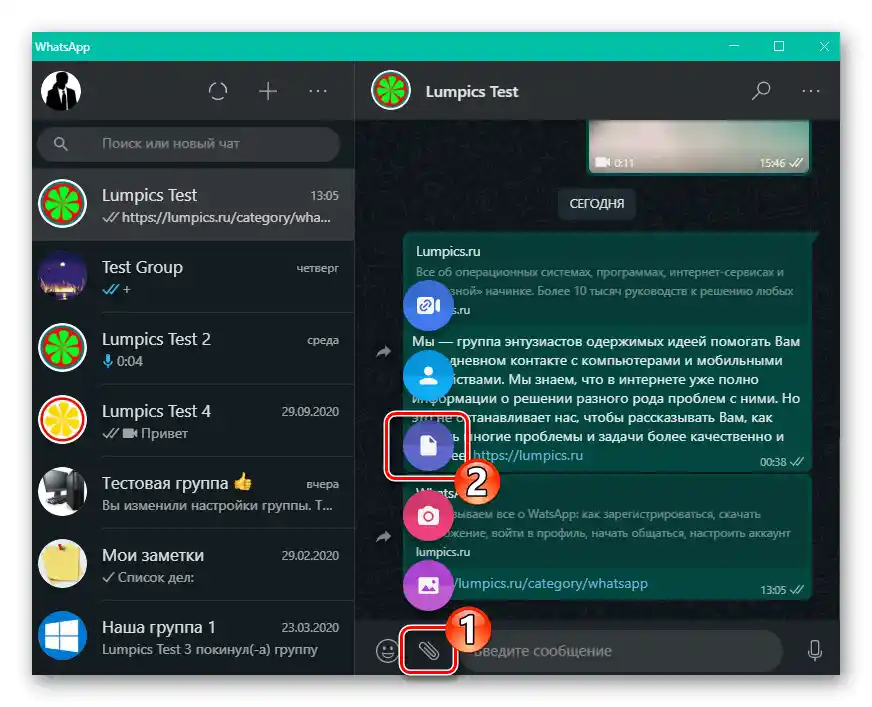Open the Lumpics Test 2 chat
This screenshot has height=707, width=872.
pyautogui.click(x=193, y=349)
